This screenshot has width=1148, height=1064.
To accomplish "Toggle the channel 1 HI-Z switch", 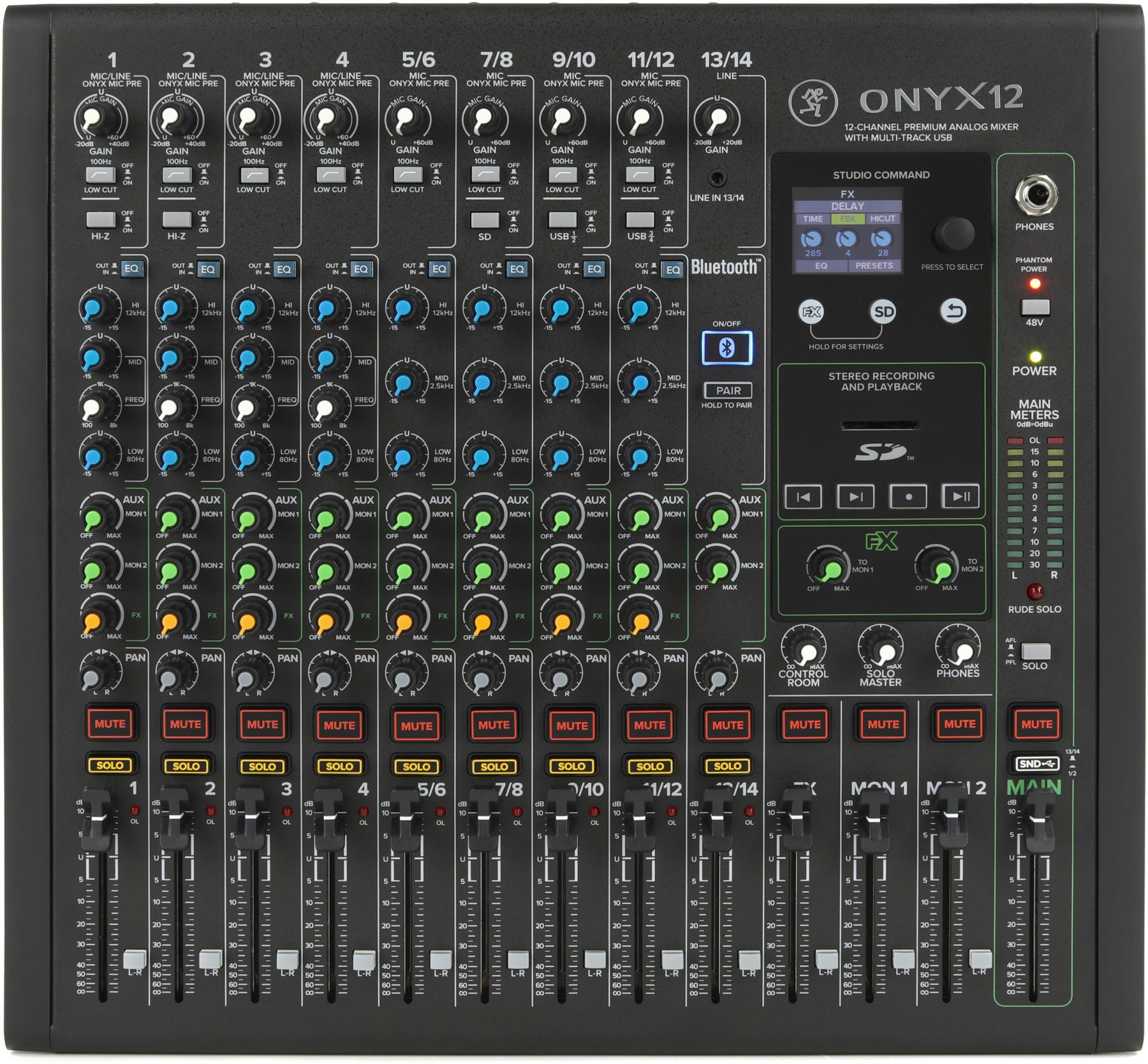I will click(x=101, y=220).
